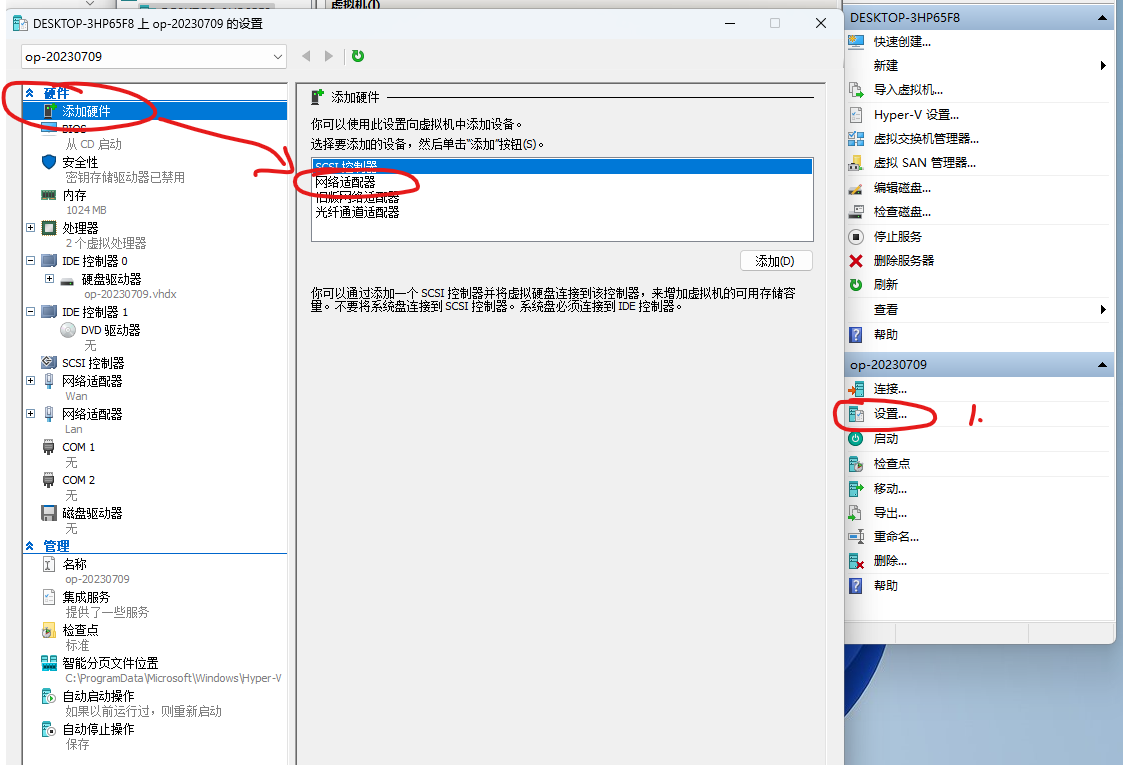This screenshot has height=765, width=1123.
Task: Select the 安全性 shield icon
Action: pos(49,162)
